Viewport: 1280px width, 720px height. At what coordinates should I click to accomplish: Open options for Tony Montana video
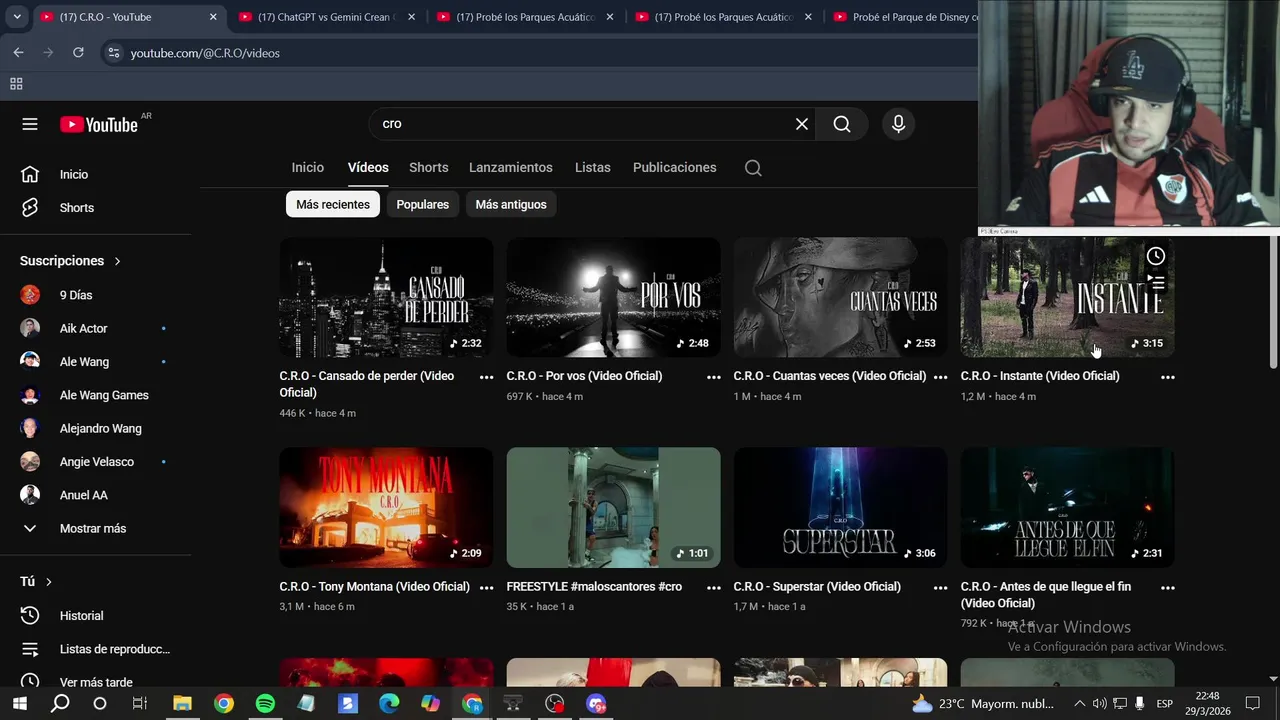pos(486,588)
